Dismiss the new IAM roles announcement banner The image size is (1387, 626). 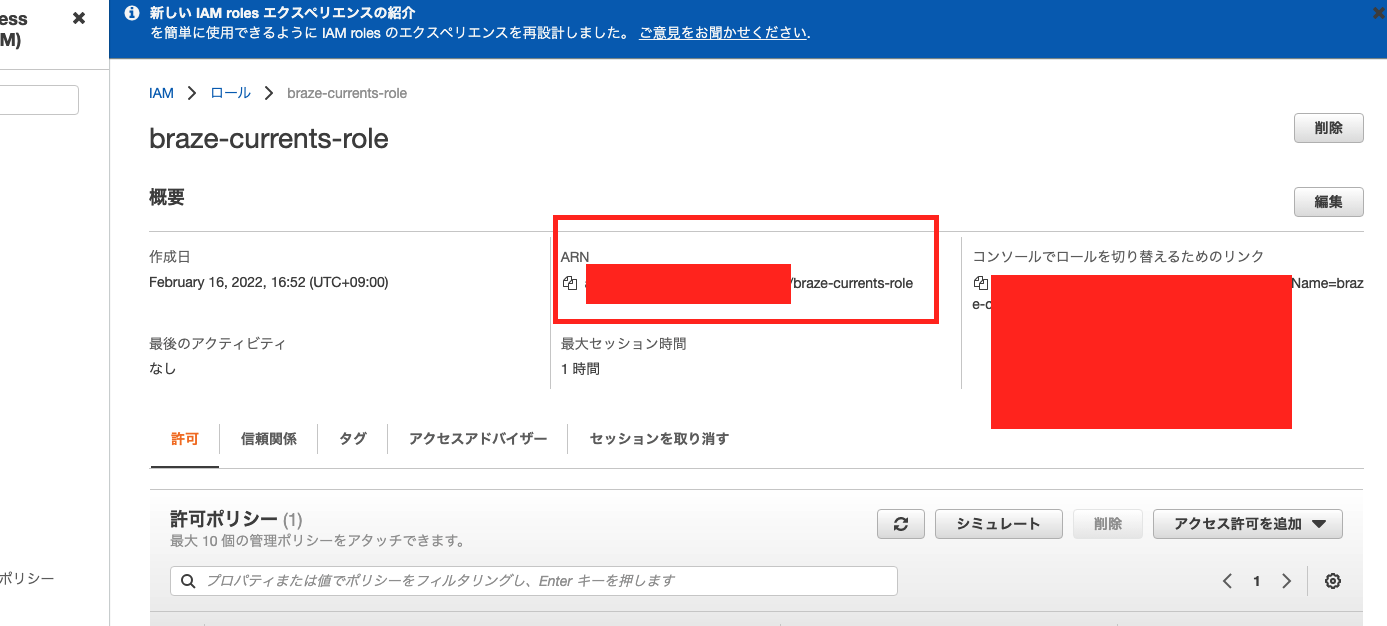[x=1377, y=13]
